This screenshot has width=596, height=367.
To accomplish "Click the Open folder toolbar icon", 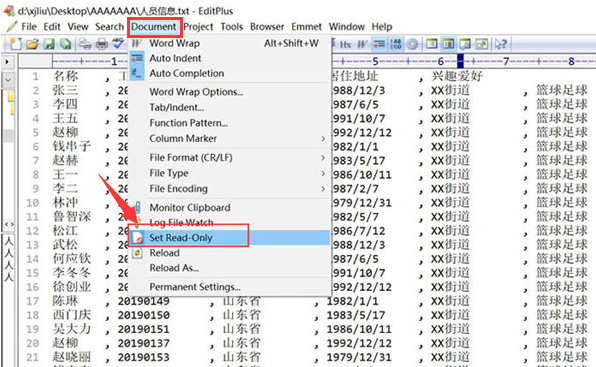I will 32,44.
